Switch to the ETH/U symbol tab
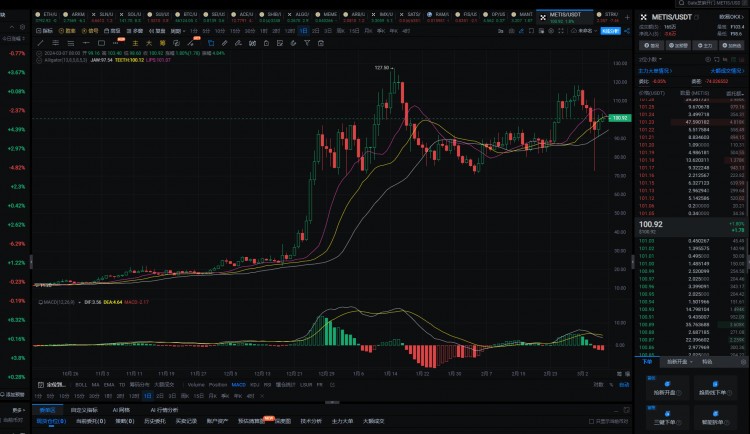This screenshot has height=434, width=750. (x=46, y=17)
